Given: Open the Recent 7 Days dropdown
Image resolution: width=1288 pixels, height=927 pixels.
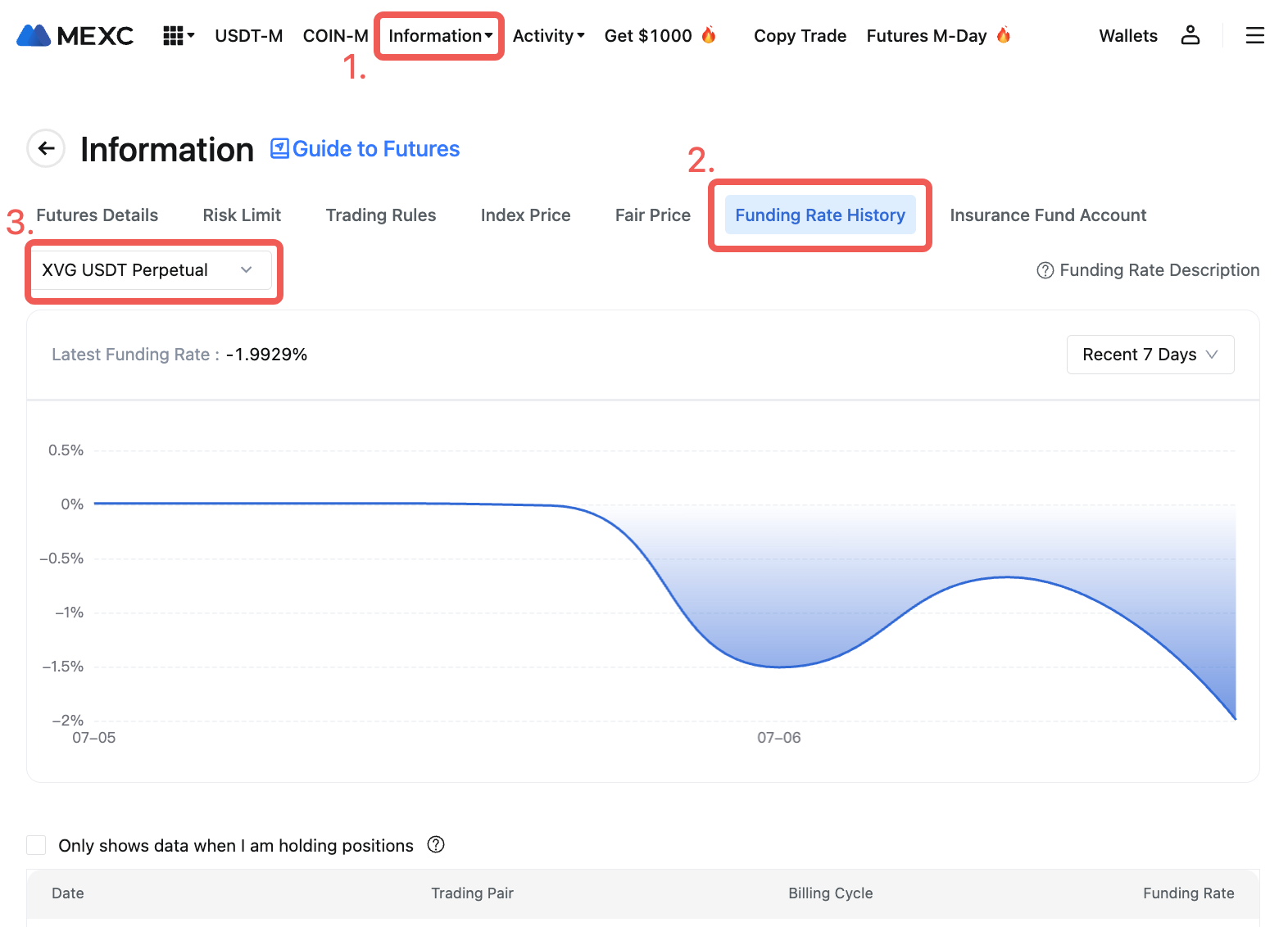Looking at the screenshot, I should tap(1150, 355).
